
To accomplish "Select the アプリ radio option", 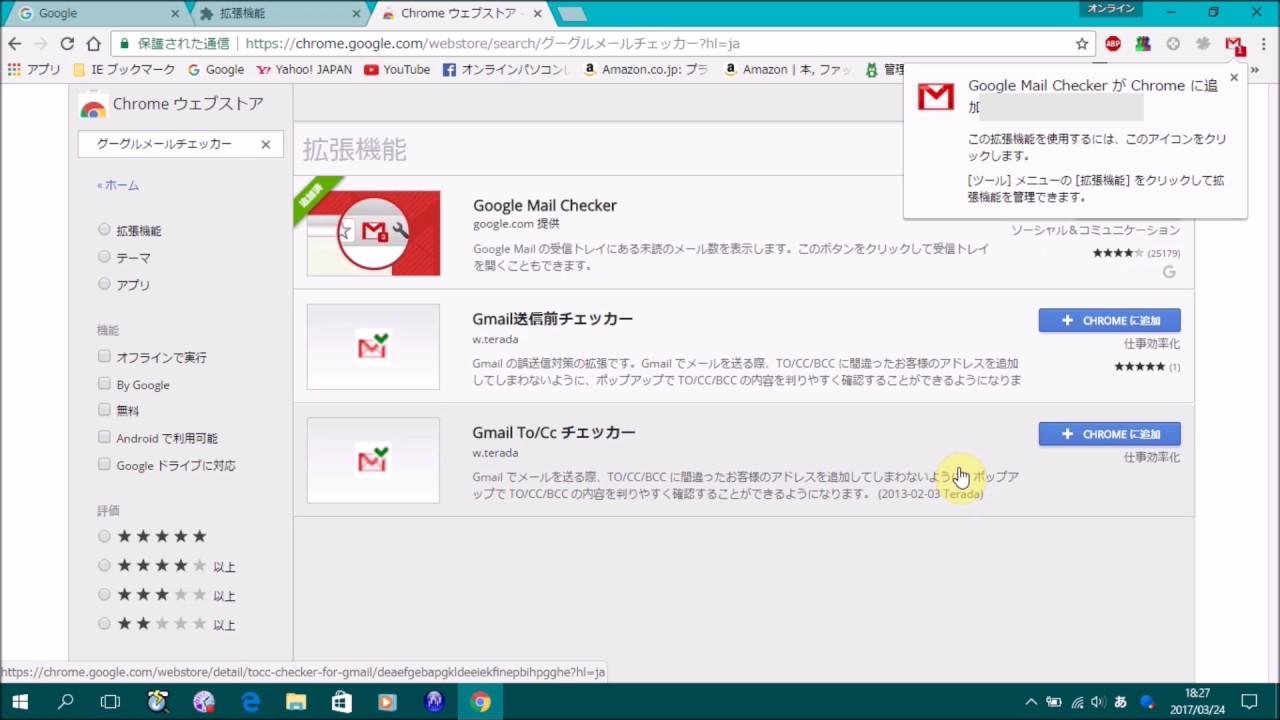I will pos(104,284).
